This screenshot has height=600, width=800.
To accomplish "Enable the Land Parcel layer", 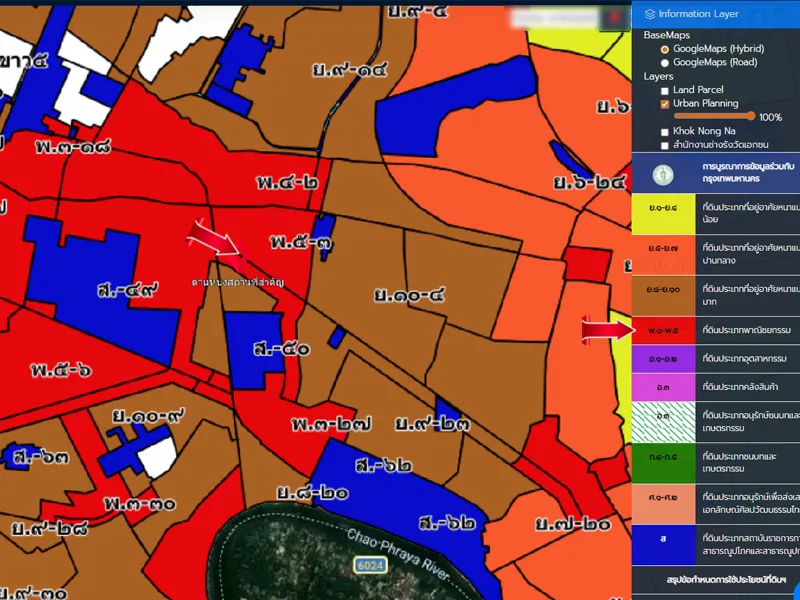I will point(665,91).
